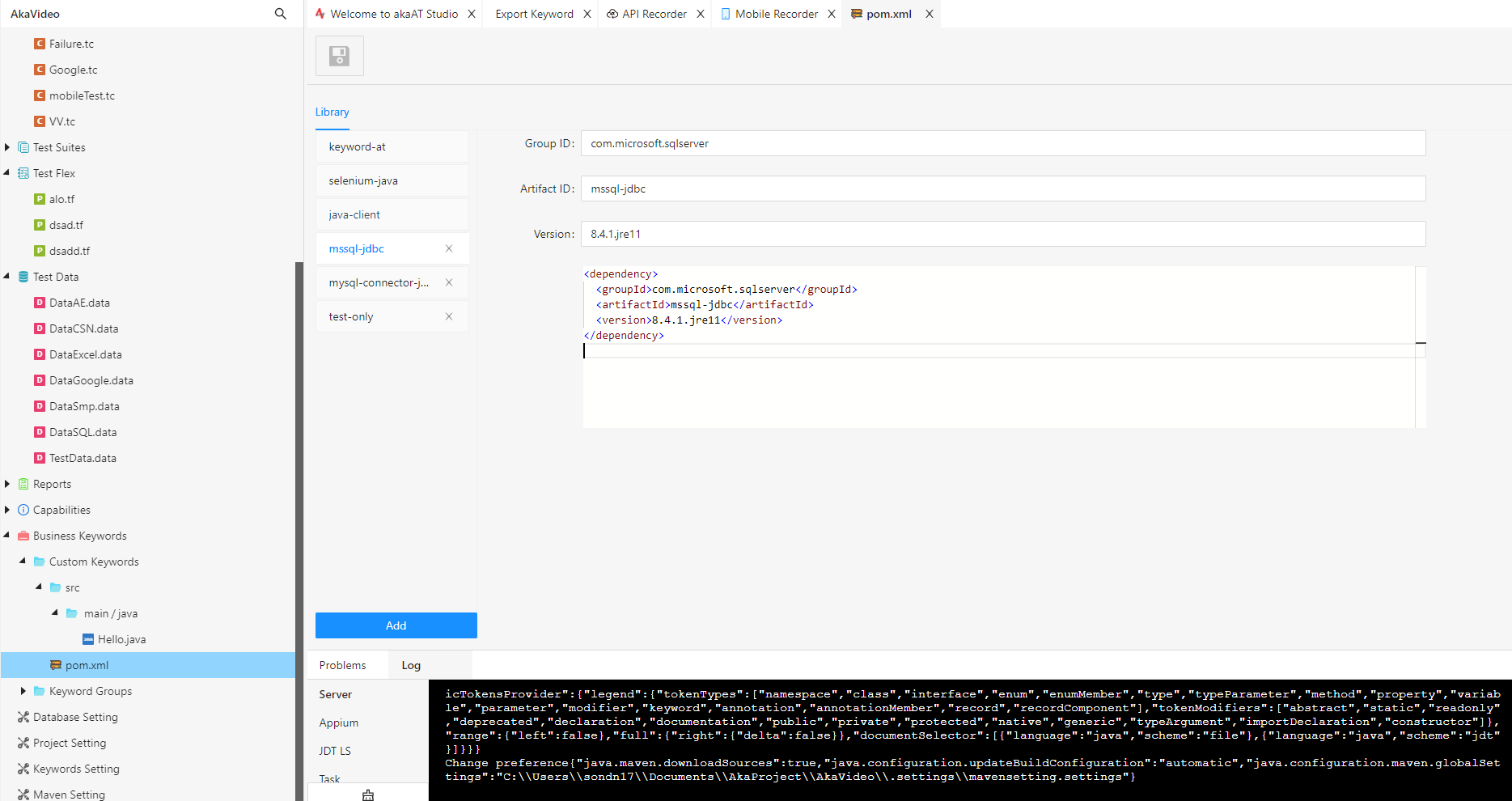Open Failure.tc test case

(x=71, y=44)
